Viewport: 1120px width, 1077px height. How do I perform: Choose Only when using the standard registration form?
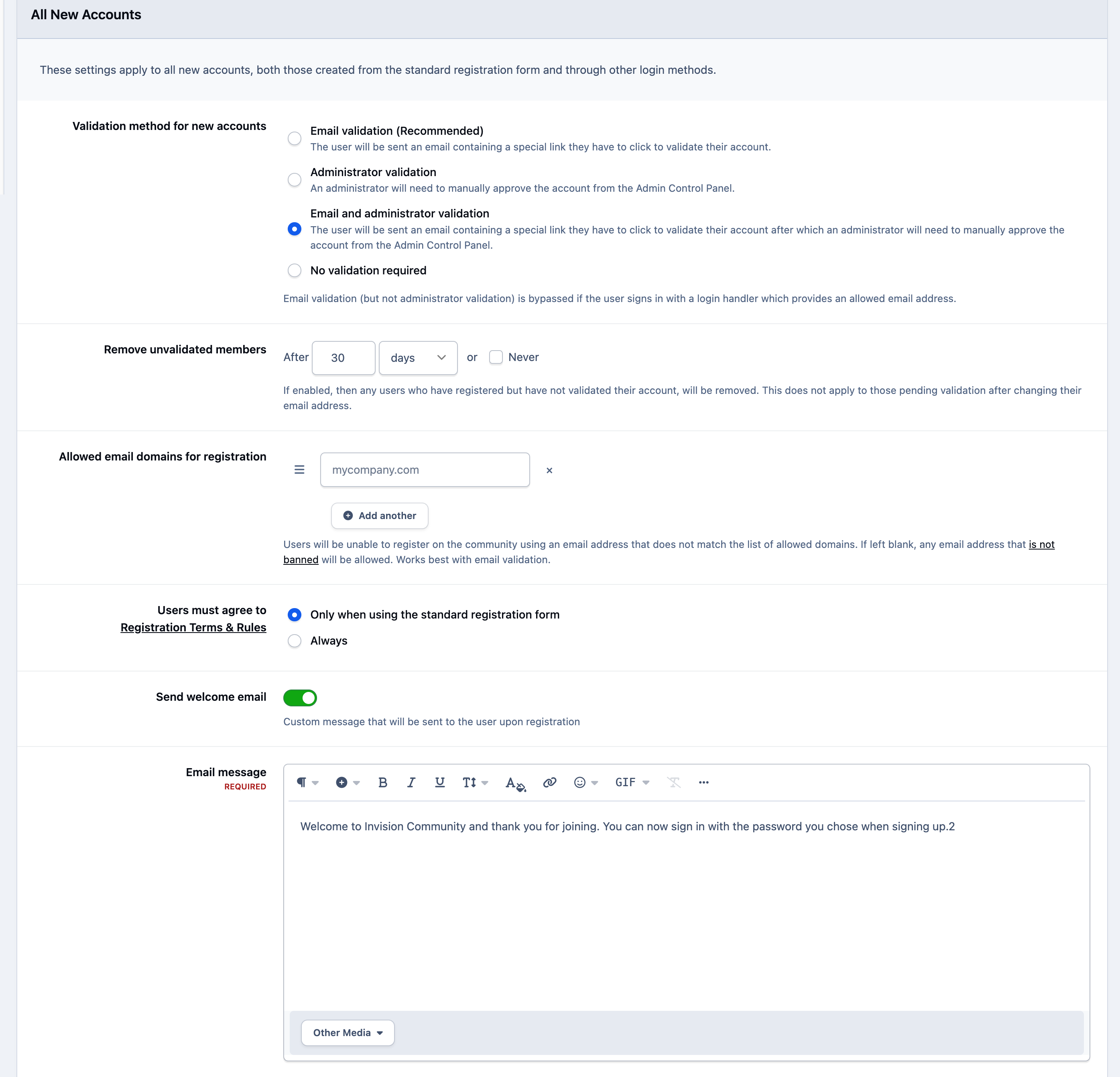[294, 615]
